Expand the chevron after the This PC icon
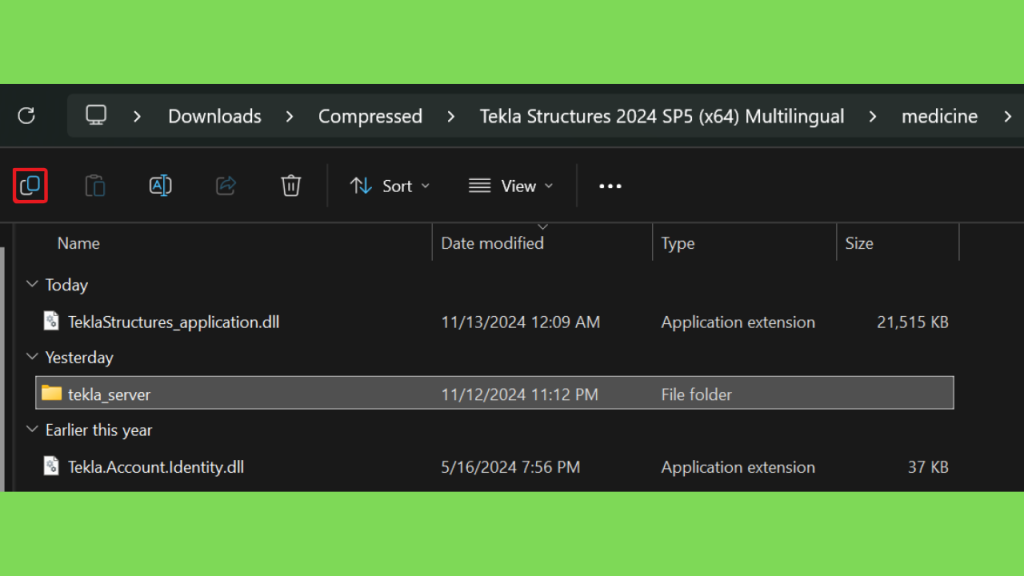The height and width of the screenshot is (576, 1024). pyautogui.click(x=137, y=117)
